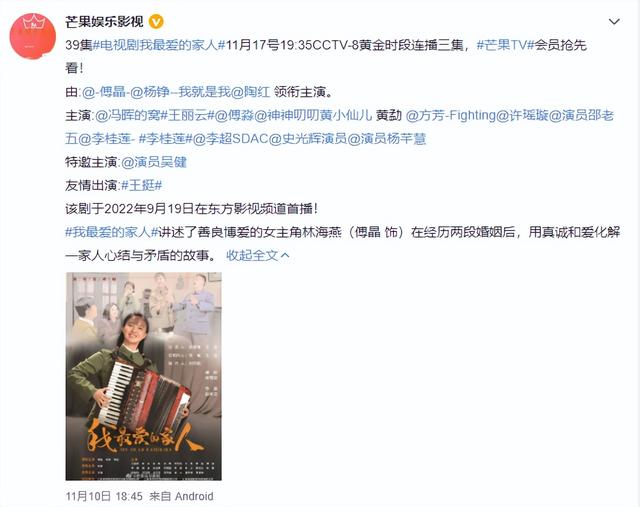Click the 来自 Android source label
This screenshot has width=640, height=507.
(x=181, y=496)
